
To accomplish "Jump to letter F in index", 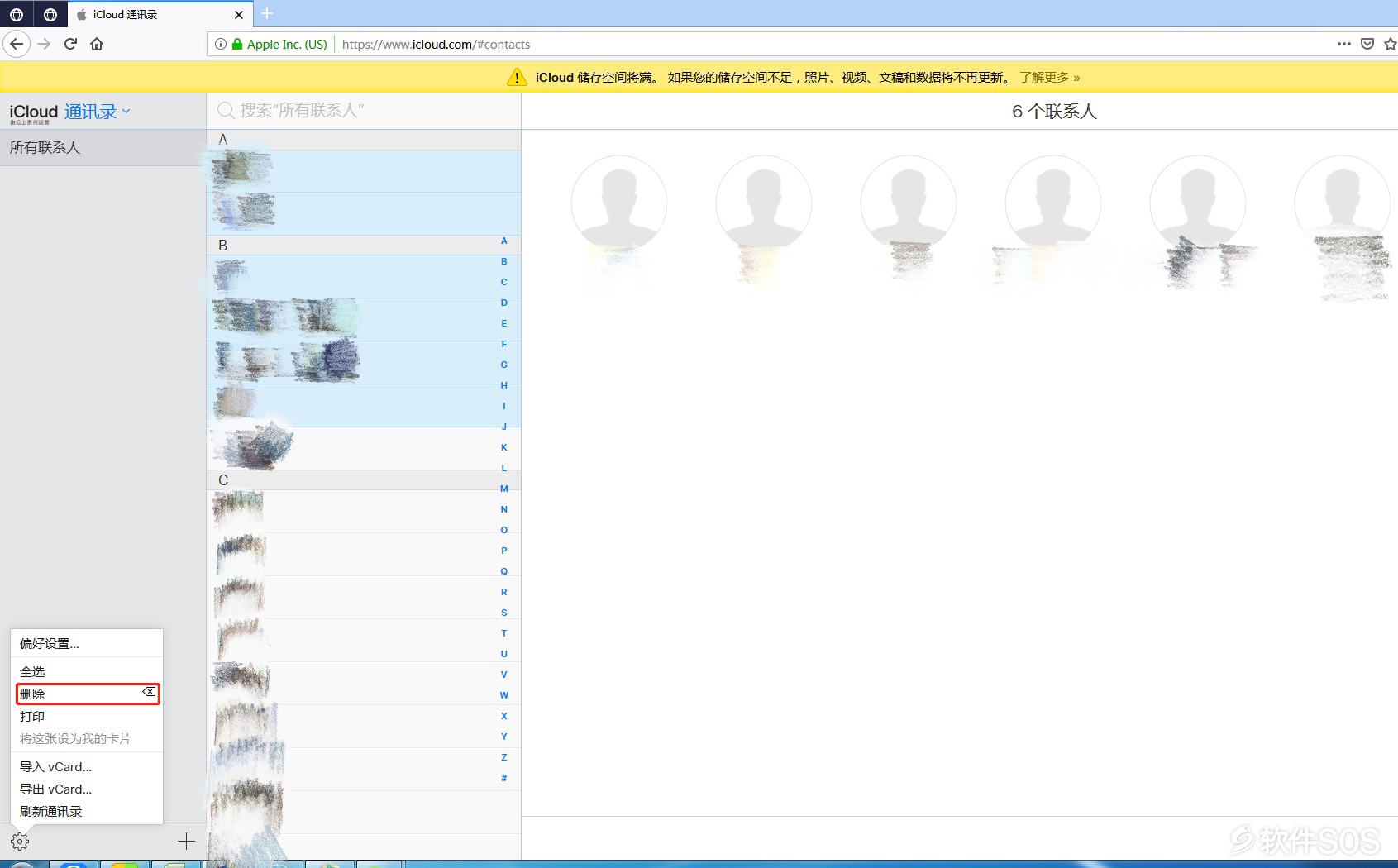I will pyautogui.click(x=503, y=344).
